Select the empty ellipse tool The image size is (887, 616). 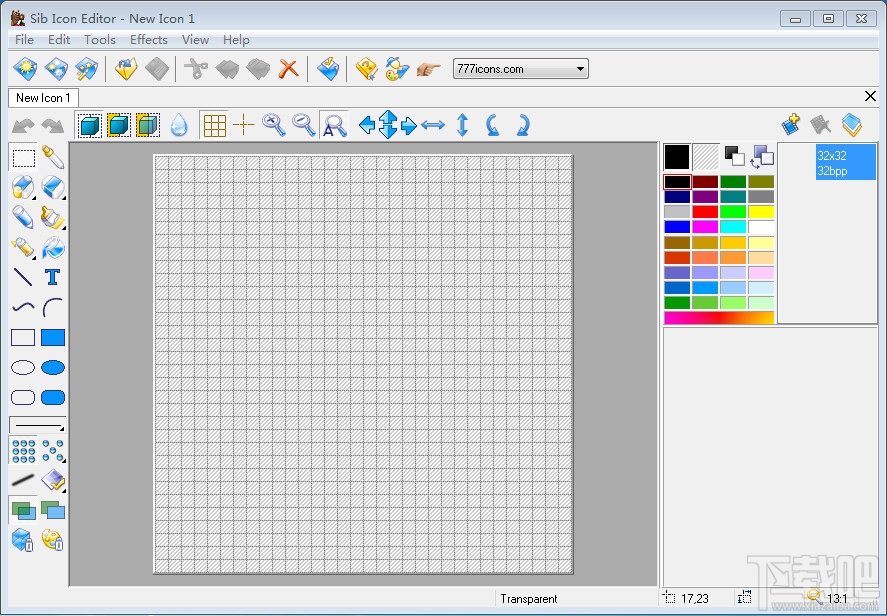(23, 368)
